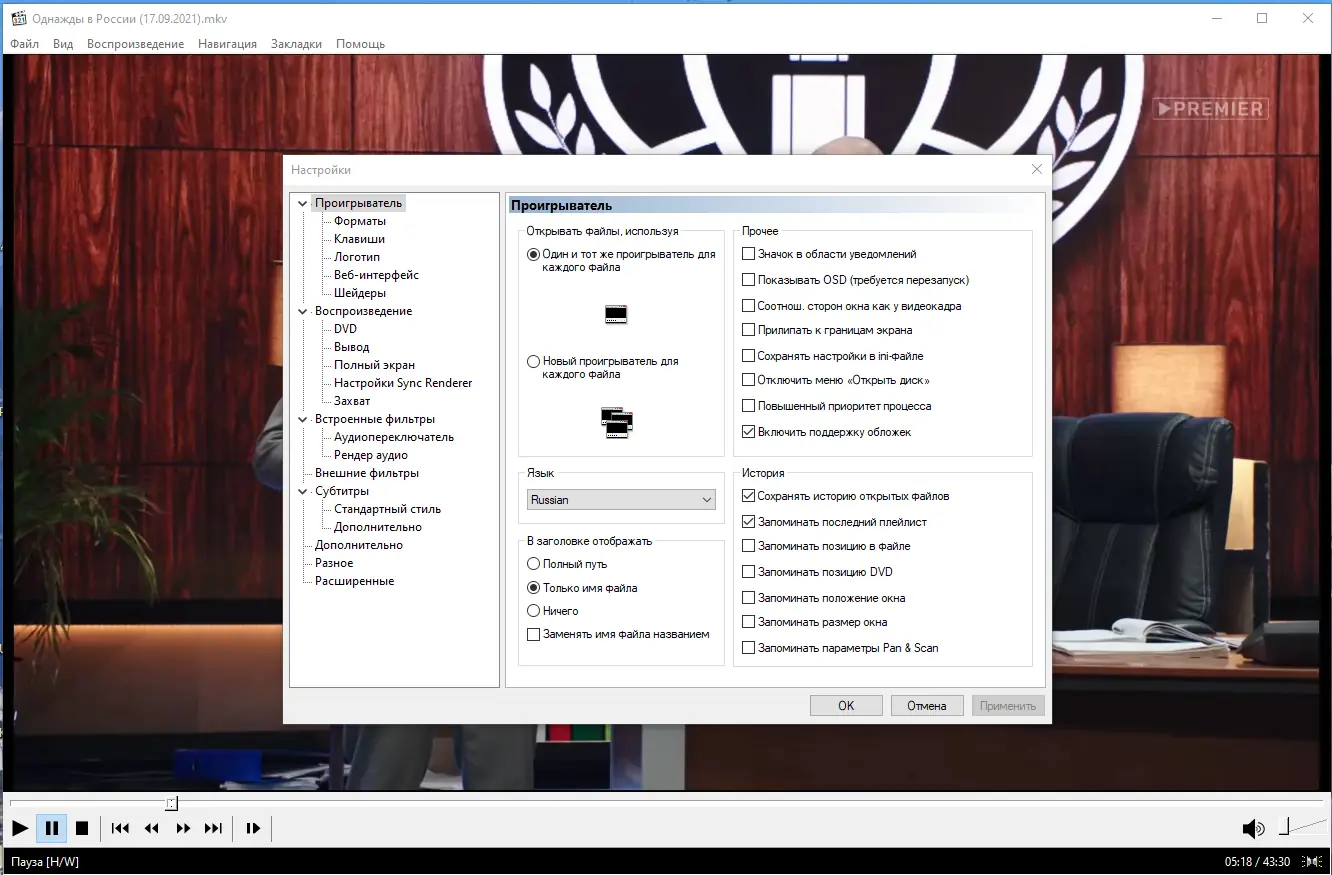The width and height of the screenshot is (1332, 875).
Task: Open the Форматы settings page
Action: tap(360, 221)
